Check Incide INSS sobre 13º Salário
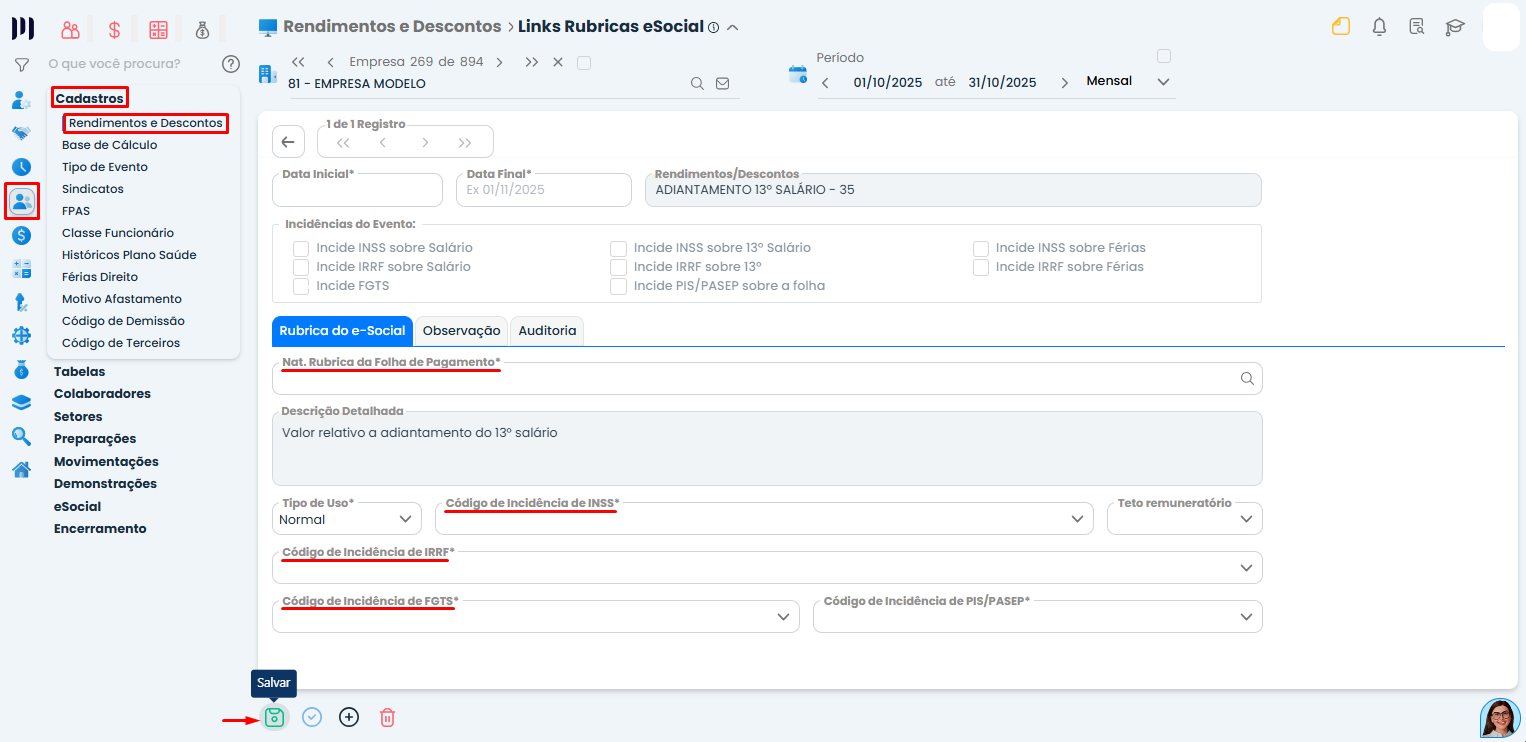 click(x=618, y=247)
